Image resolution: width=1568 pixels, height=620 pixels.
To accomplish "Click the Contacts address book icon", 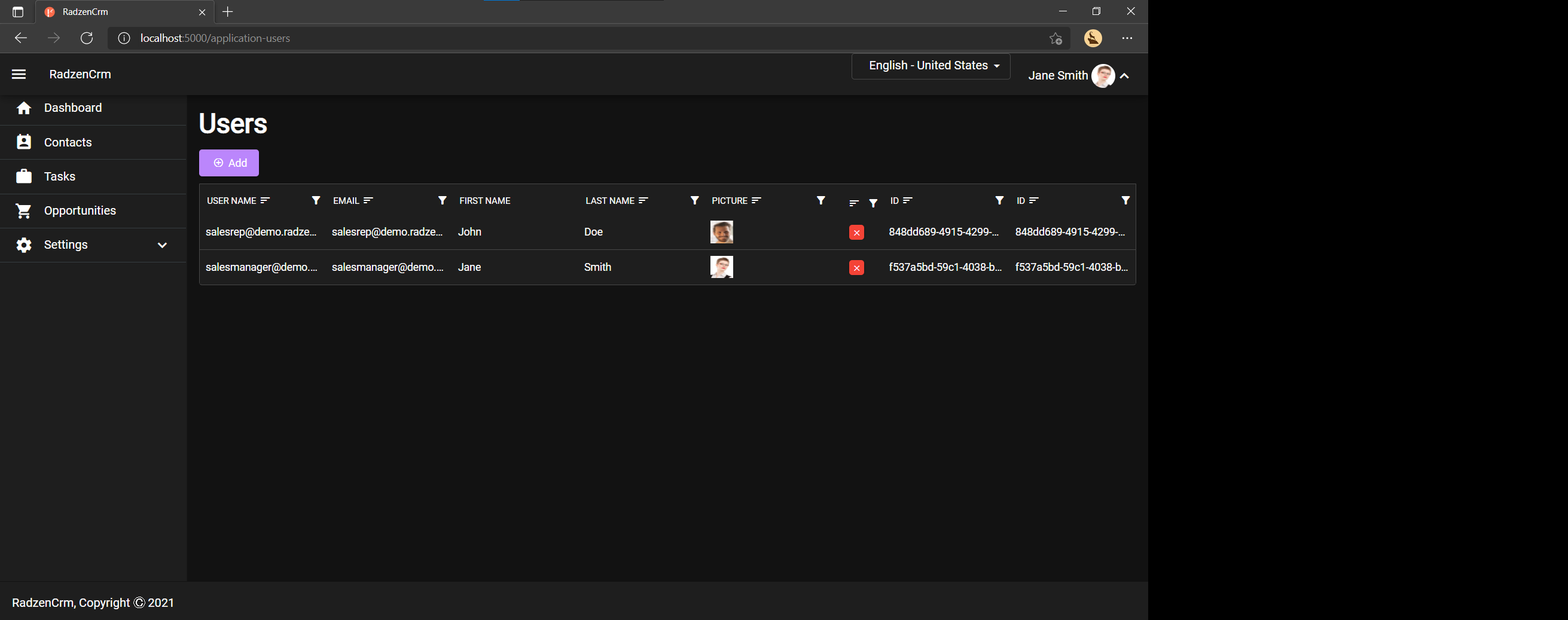I will (24, 141).
